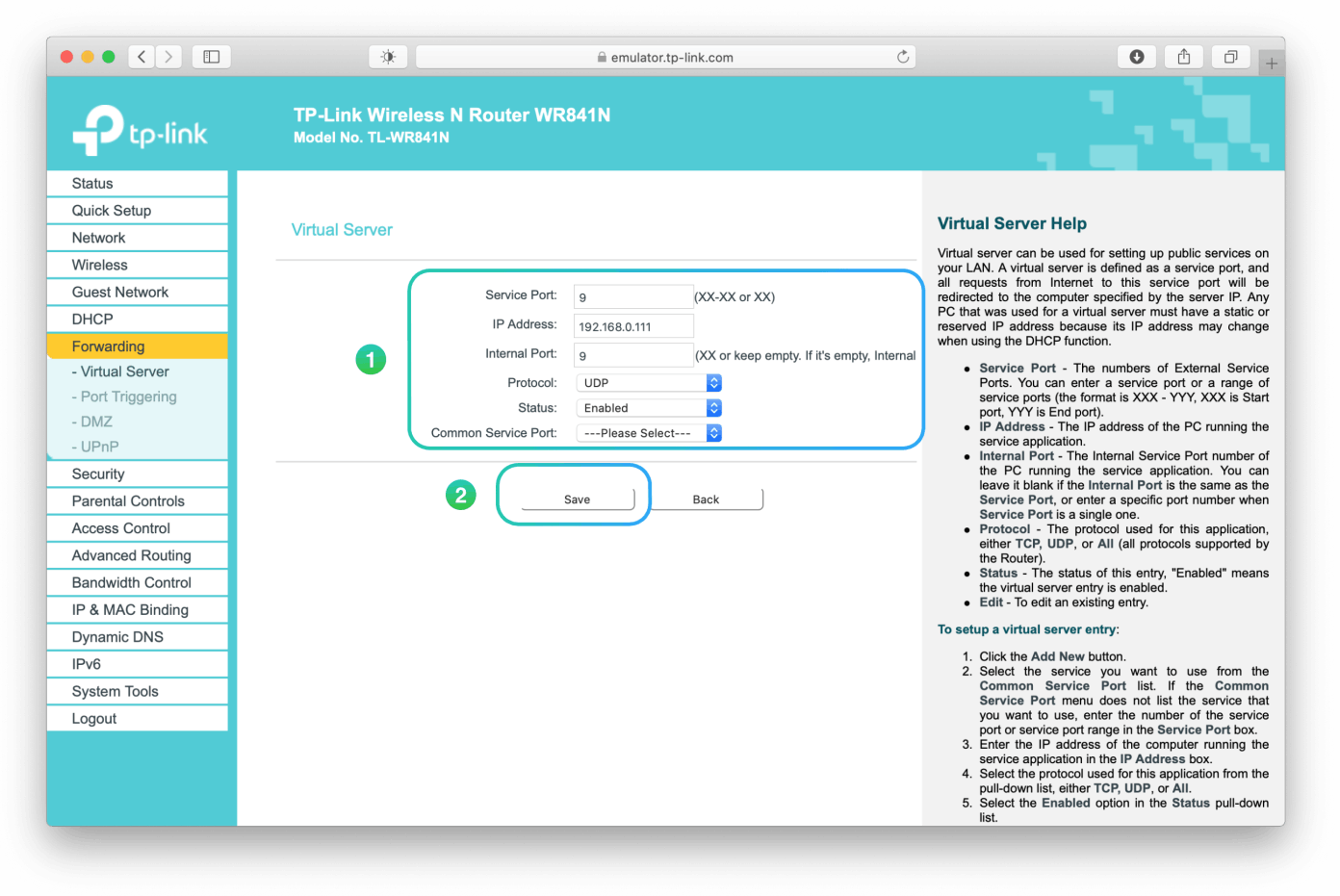Click 'Model No. TL-WR841N' text

pos(372,138)
